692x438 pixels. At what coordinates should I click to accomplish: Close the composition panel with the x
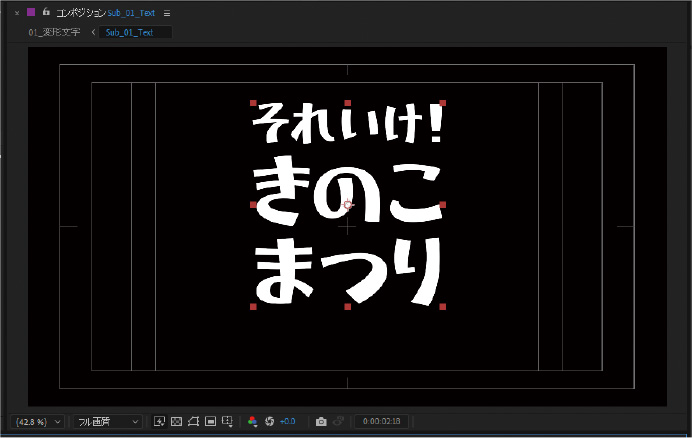coord(16,13)
